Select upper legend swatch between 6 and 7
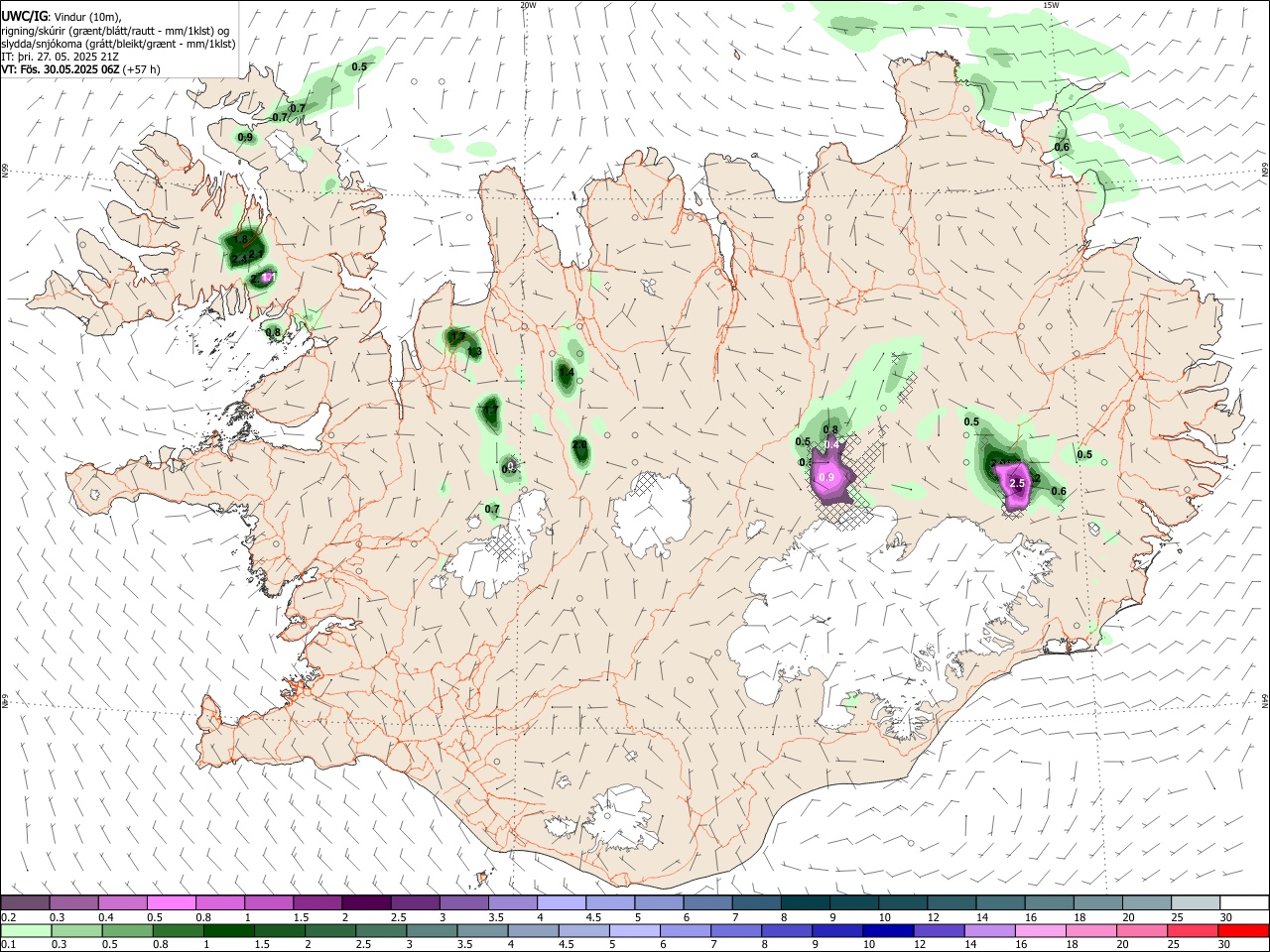1270x952 pixels. coord(705,902)
